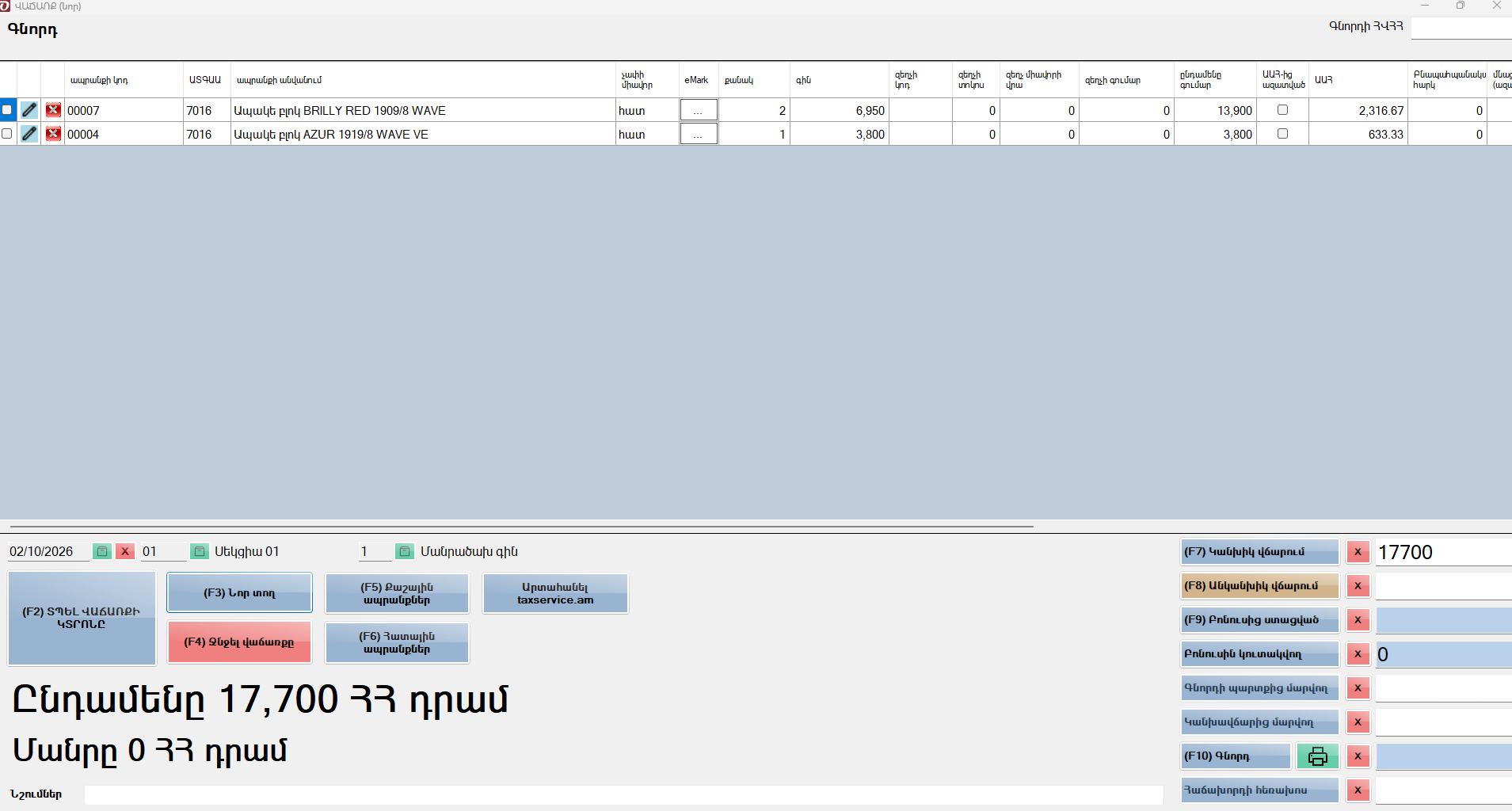Image resolution: width=1512 pixels, height=811 pixels.
Task: Open F5 weighted products
Action: pyautogui.click(x=397, y=593)
